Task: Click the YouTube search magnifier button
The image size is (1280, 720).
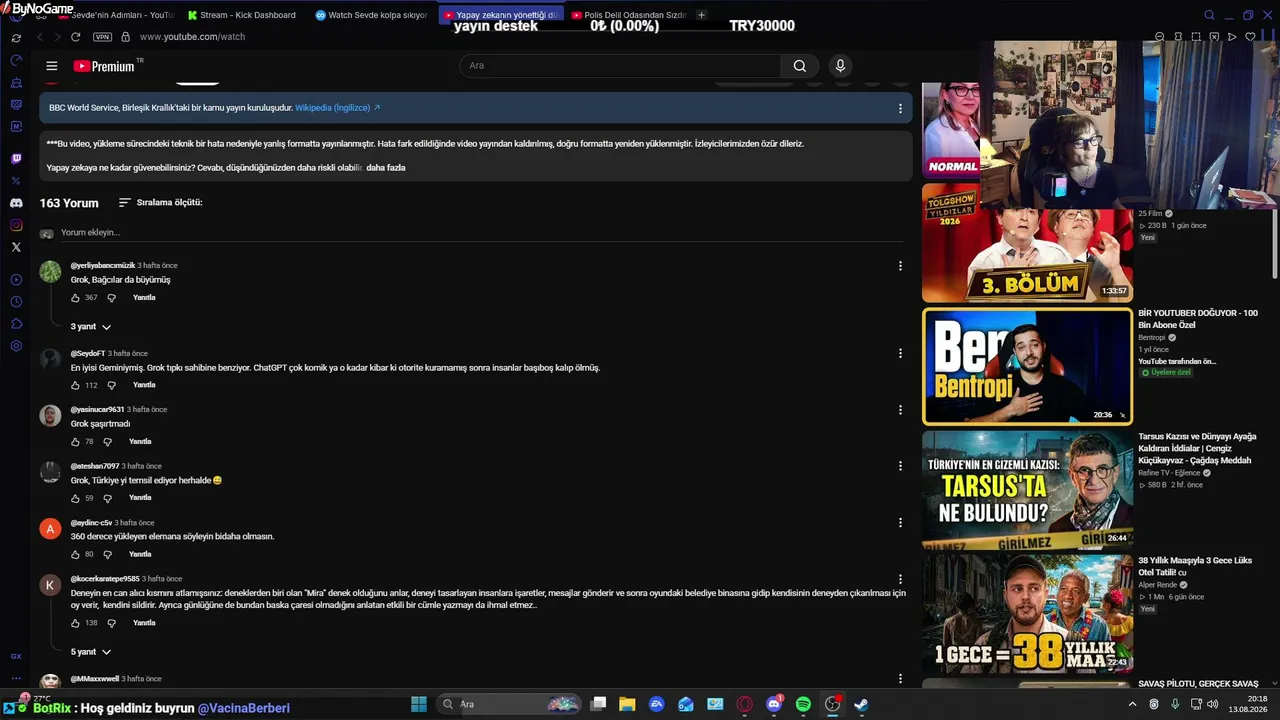Action: [x=800, y=66]
